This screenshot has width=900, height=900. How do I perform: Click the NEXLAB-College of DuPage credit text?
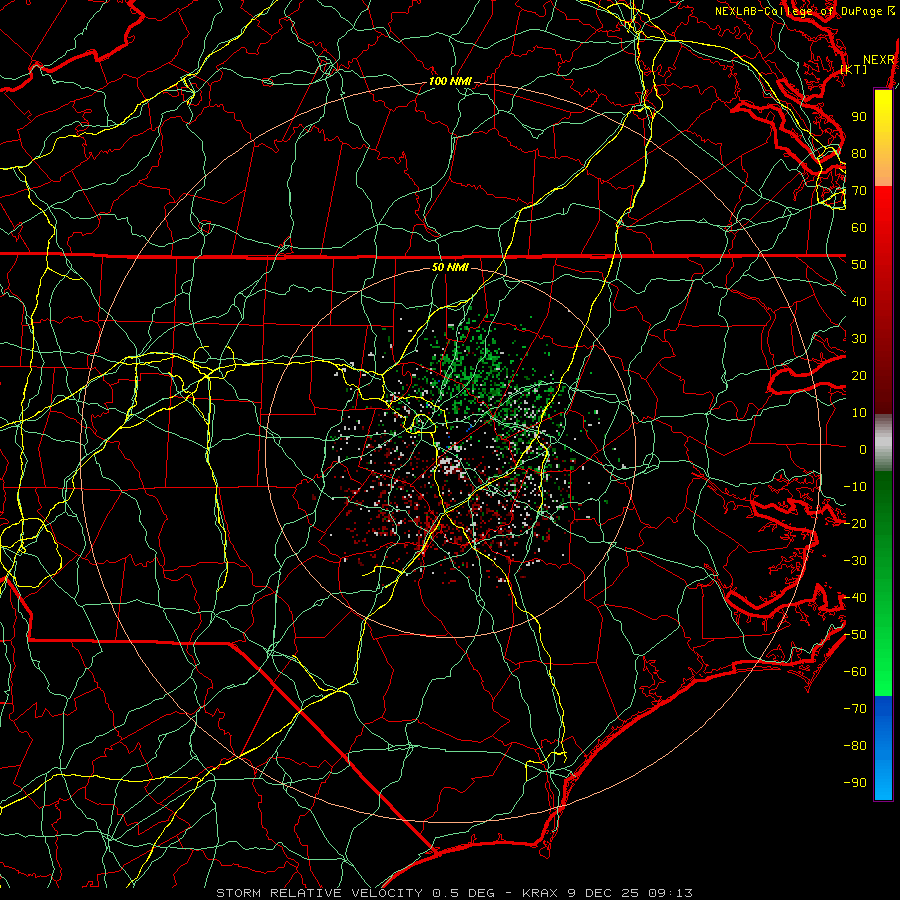click(x=801, y=11)
